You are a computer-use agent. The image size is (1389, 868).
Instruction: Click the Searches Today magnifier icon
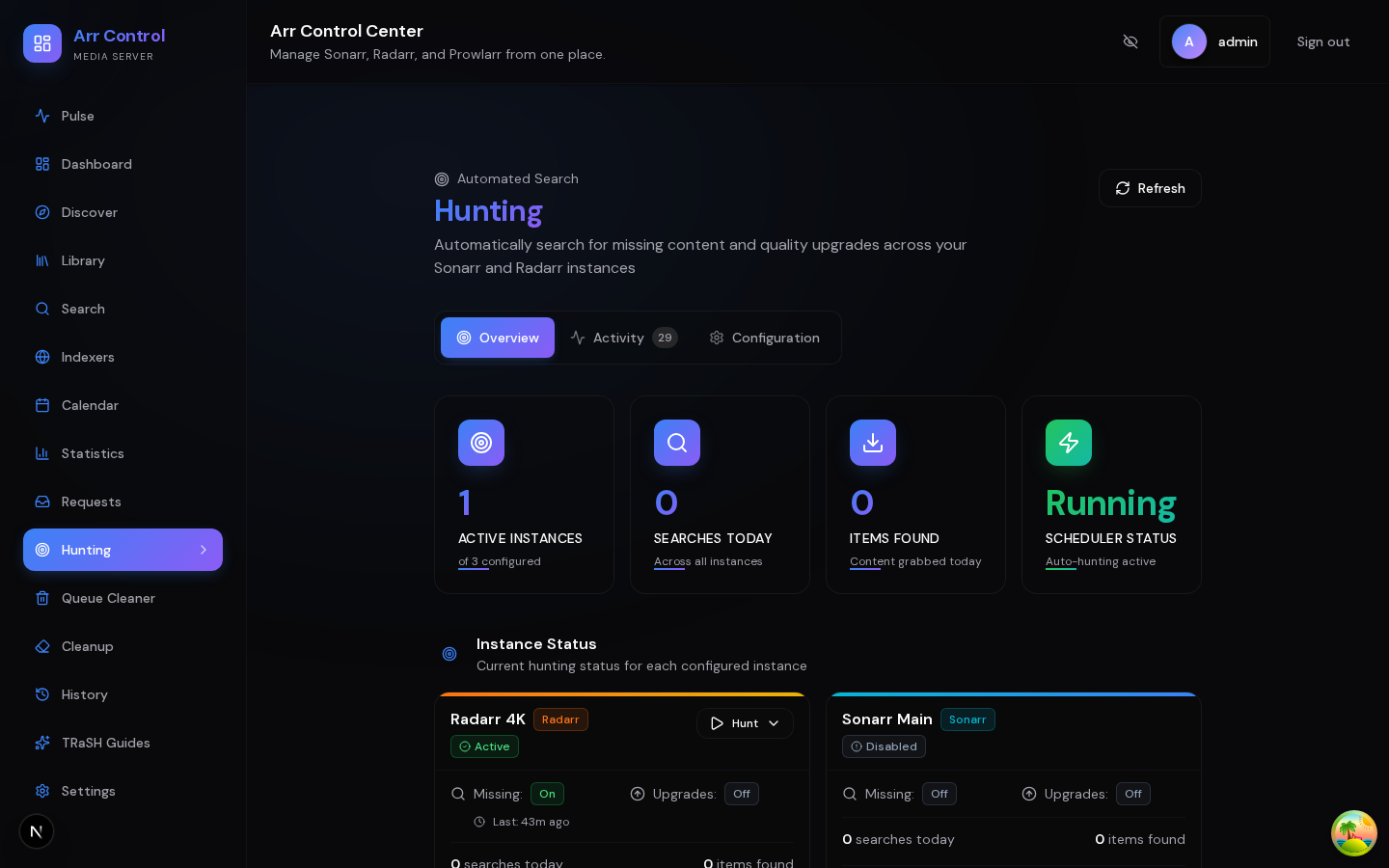click(677, 443)
